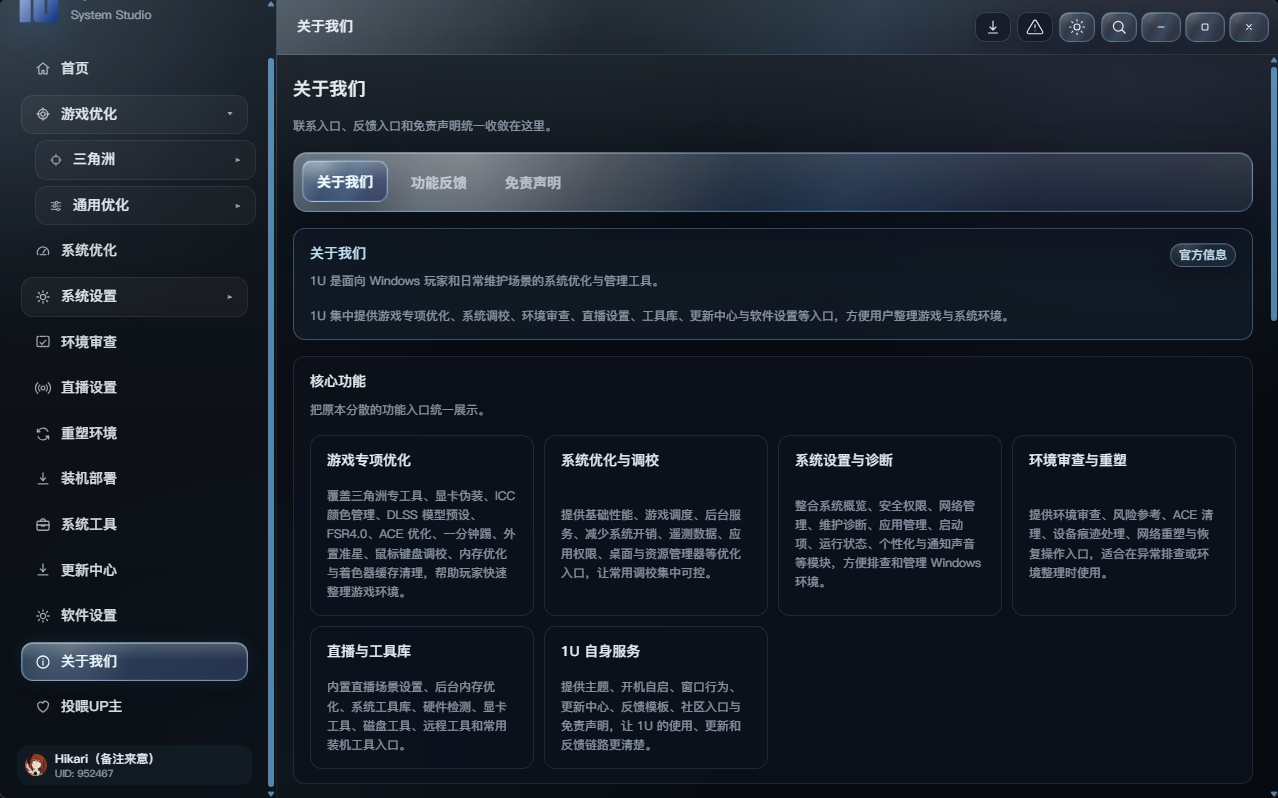
Task: Toggle the sun theme icon
Action: [x=1077, y=27]
